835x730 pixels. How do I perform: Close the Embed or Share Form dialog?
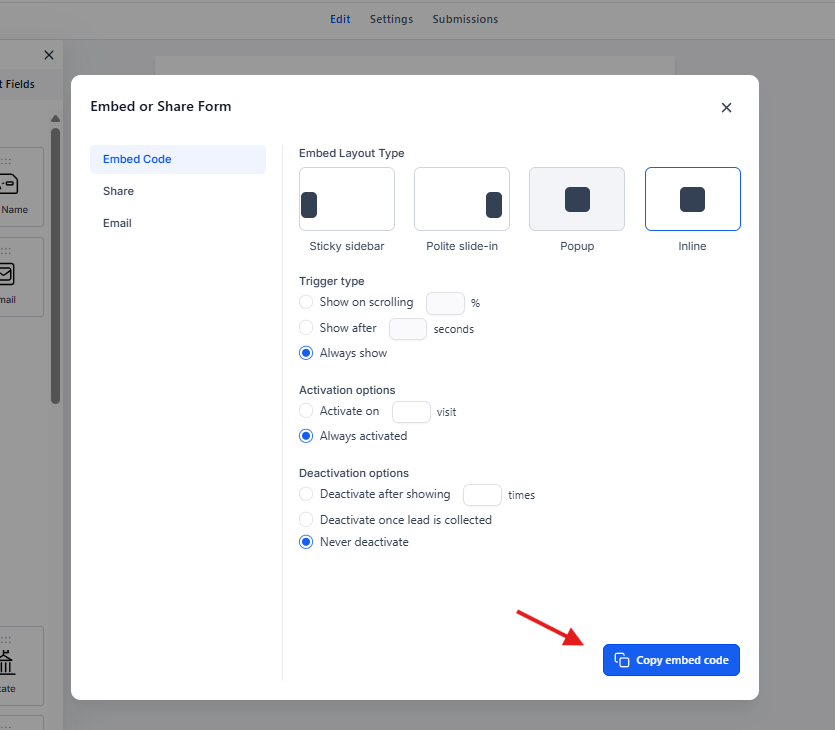[x=727, y=108]
